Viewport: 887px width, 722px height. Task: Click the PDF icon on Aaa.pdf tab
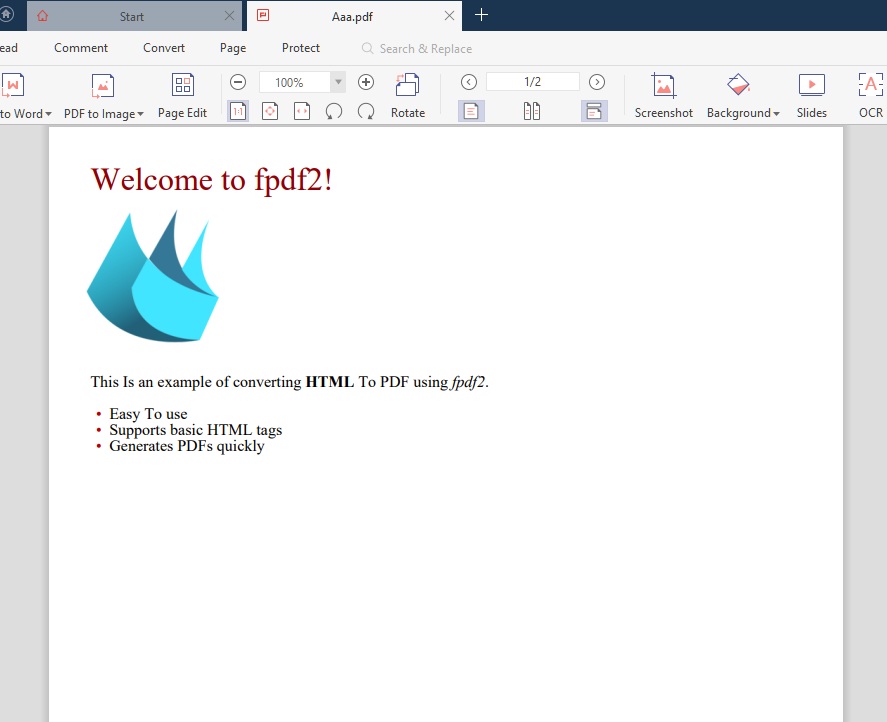(263, 15)
